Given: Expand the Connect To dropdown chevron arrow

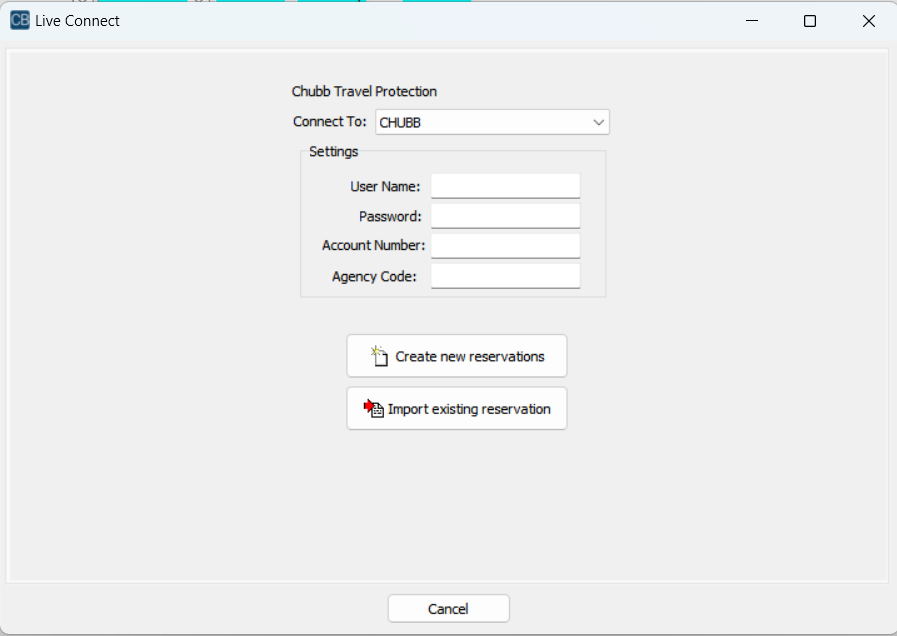Looking at the screenshot, I should click(x=598, y=123).
